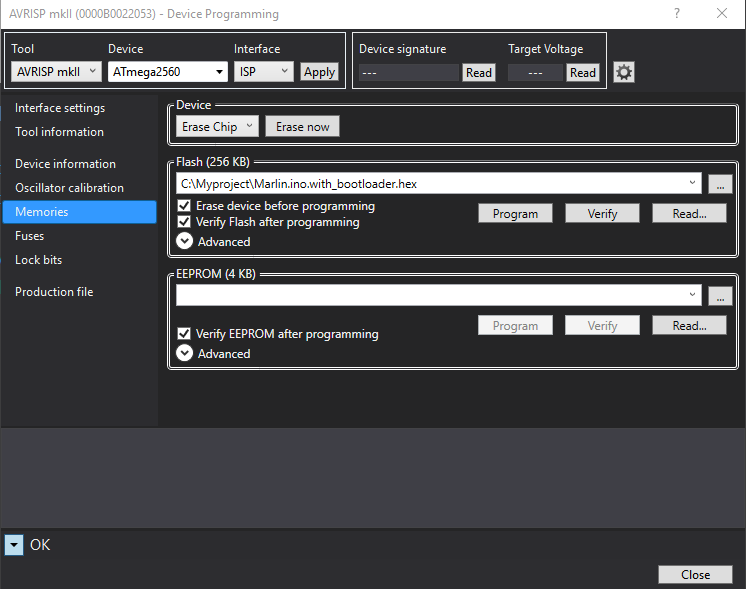Viewport: 746px width, 589px height.
Task: Select Tool information page
Action: [x=59, y=132]
